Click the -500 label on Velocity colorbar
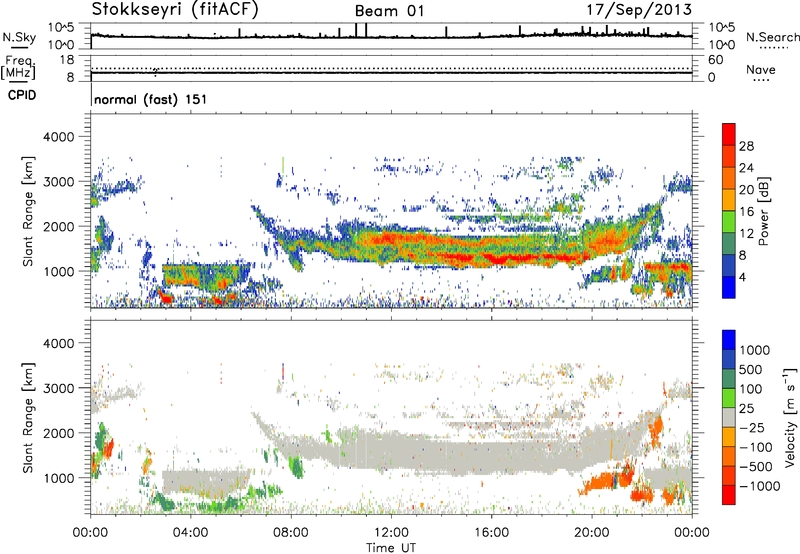800x554 pixels. pos(756,467)
